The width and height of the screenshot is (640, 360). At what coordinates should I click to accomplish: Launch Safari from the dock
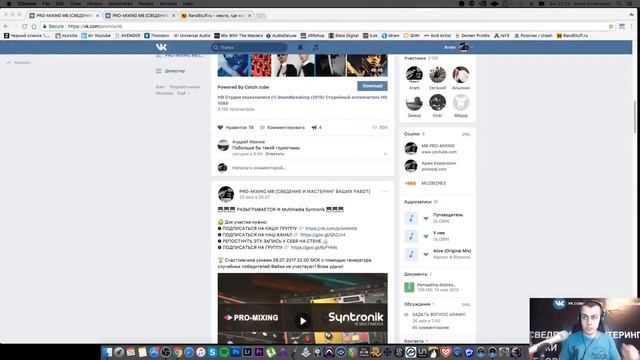click(x=189, y=352)
